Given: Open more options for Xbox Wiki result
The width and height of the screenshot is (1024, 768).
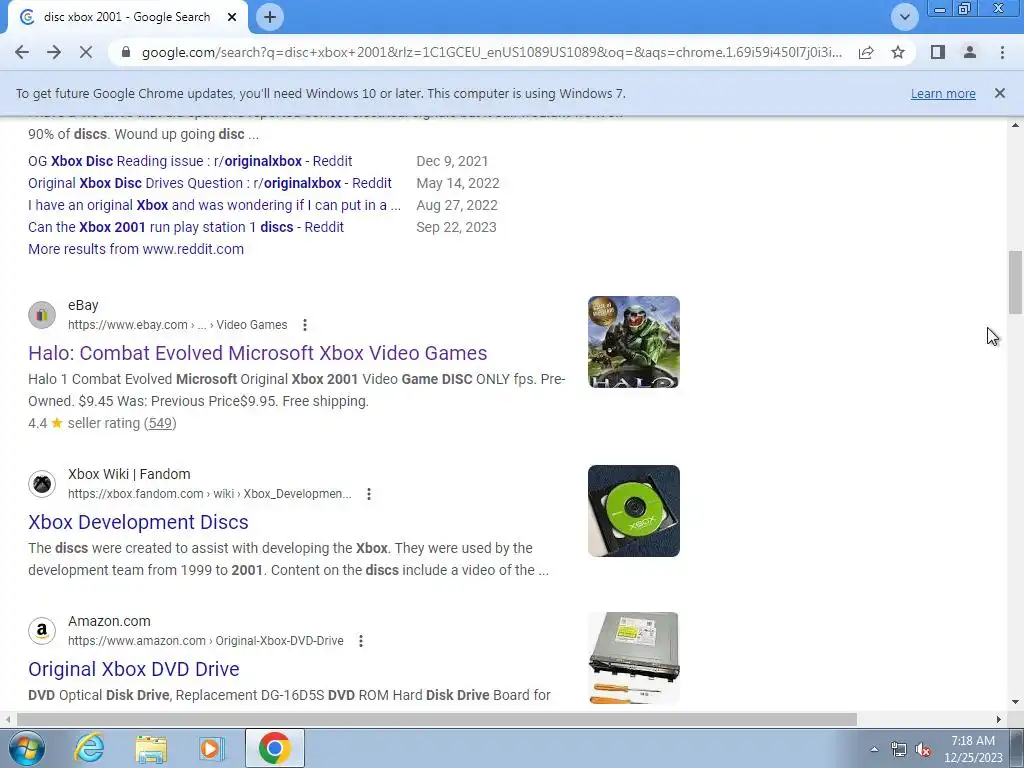Looking at the screenshot, I should point(368,494).
